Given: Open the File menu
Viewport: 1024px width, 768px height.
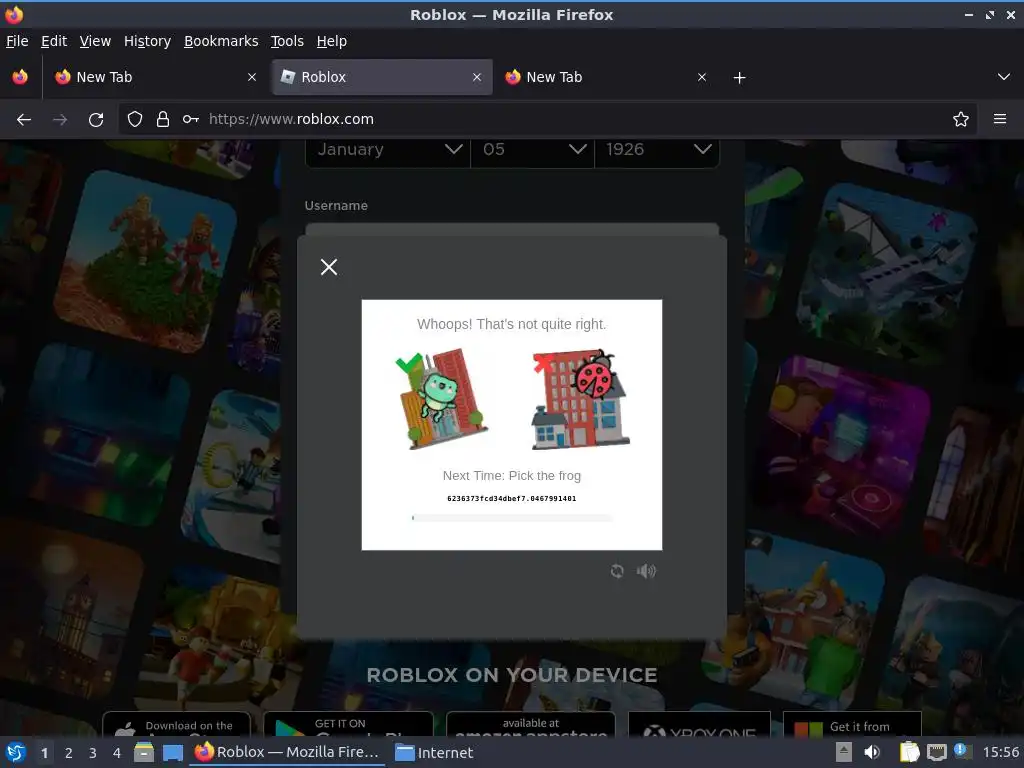Looking at the screenshot, I should (17, 41).
